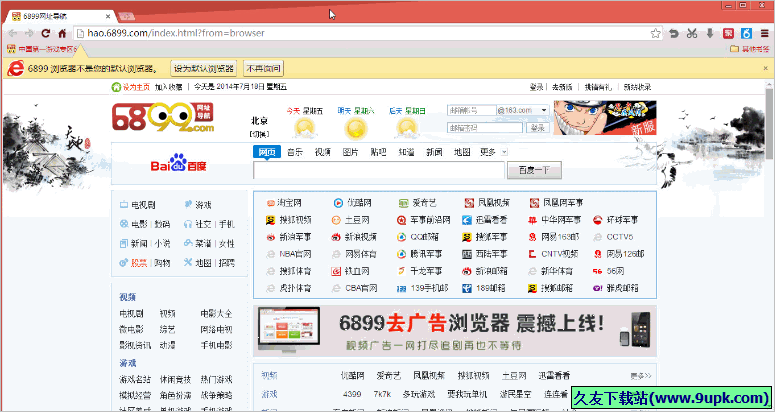Click the 6899网址导航 browser tab

pos(59,16)
